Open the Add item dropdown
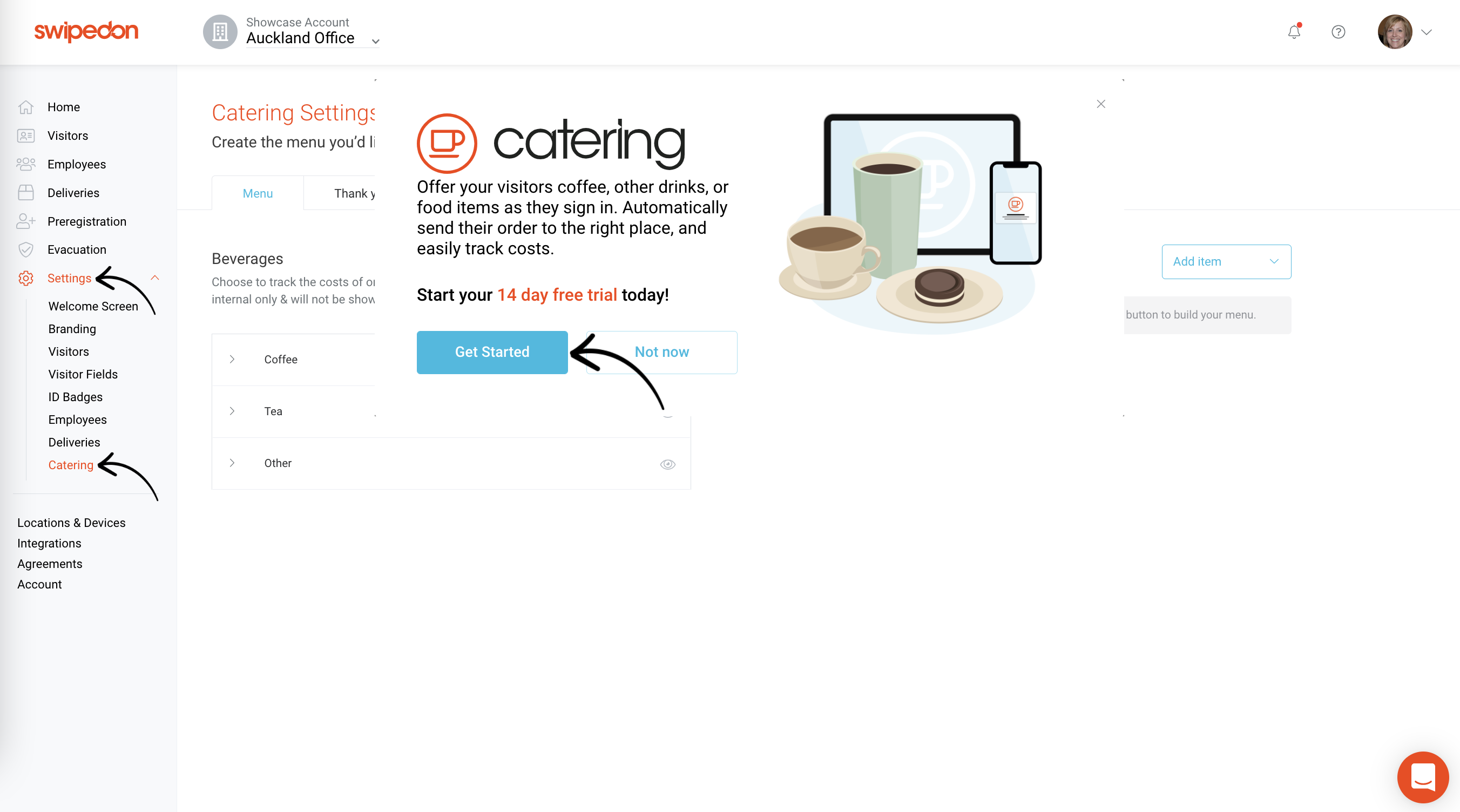Viewport: 1460px width, 812px height. 1227,261
